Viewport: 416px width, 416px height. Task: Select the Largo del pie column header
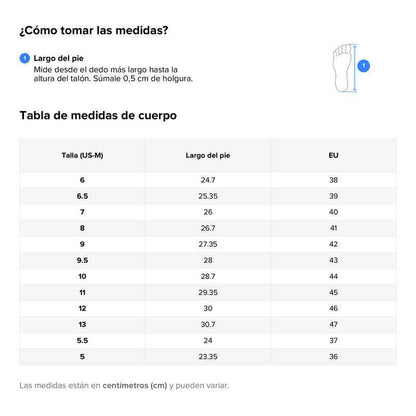(208, 155)
